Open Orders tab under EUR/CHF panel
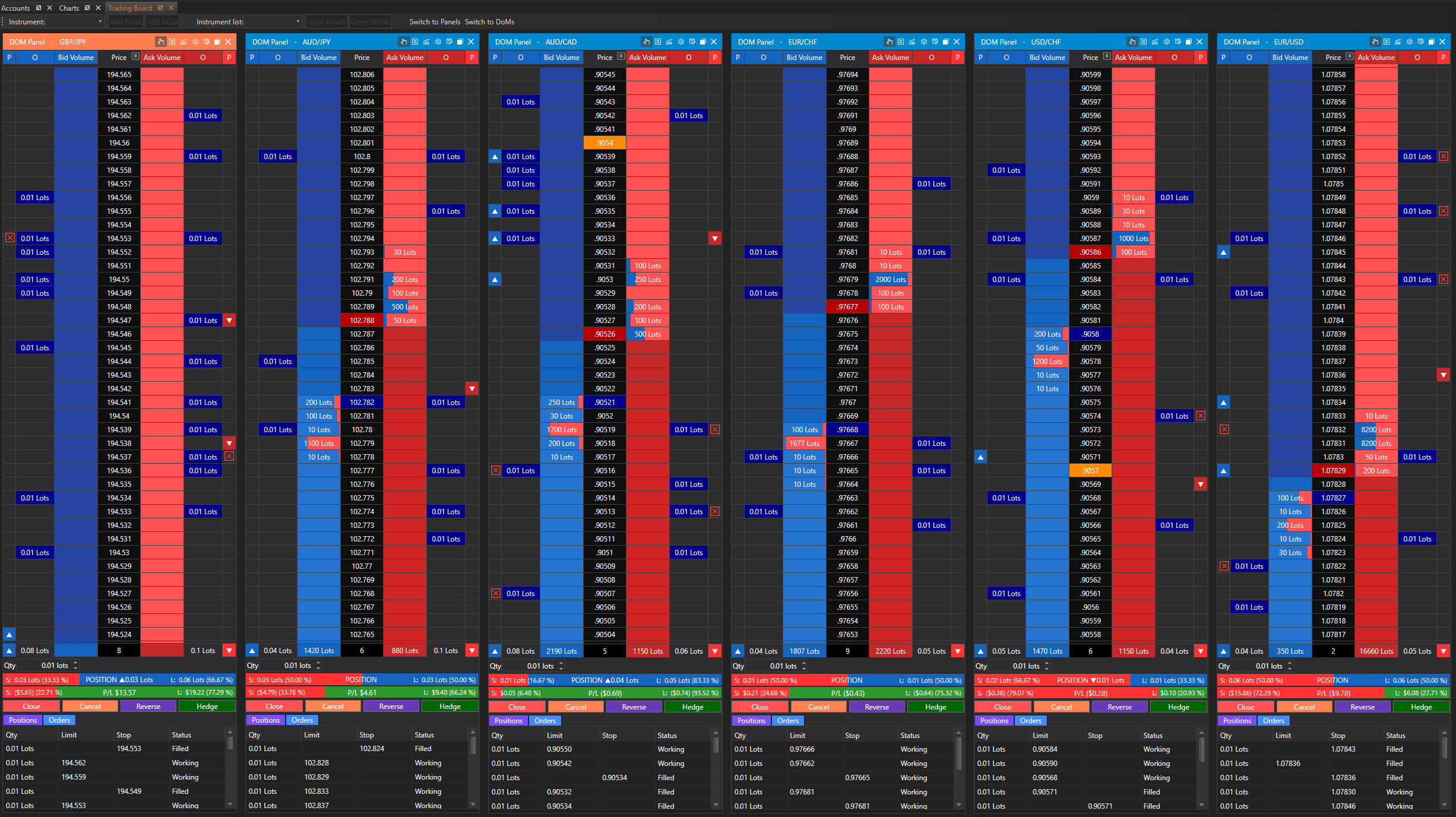Viewport: 1456px width, 817px height. pyautogui.click(x=788, y=721)
